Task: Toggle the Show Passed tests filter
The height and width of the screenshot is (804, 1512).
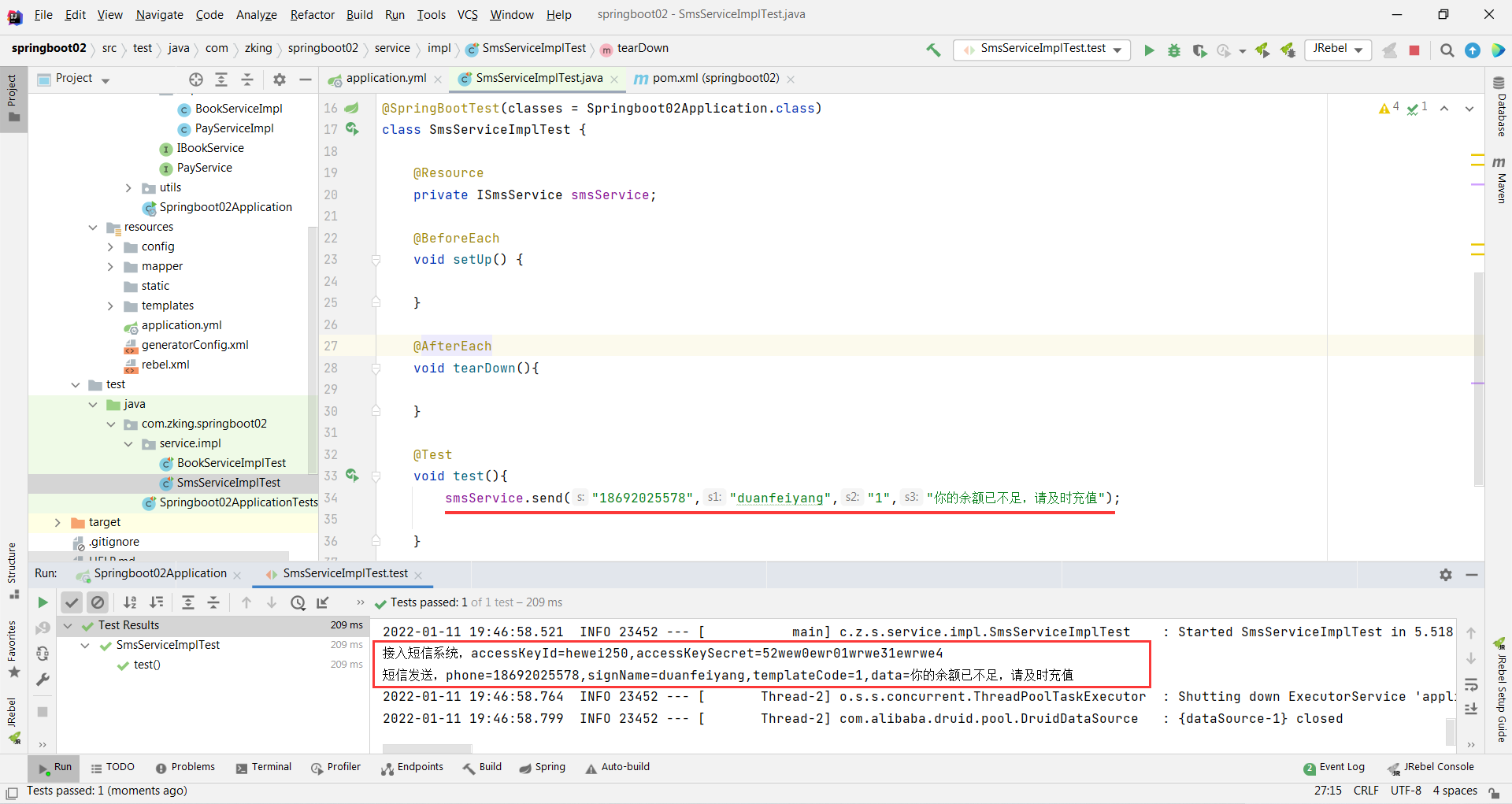Action: tap(72, 602)
